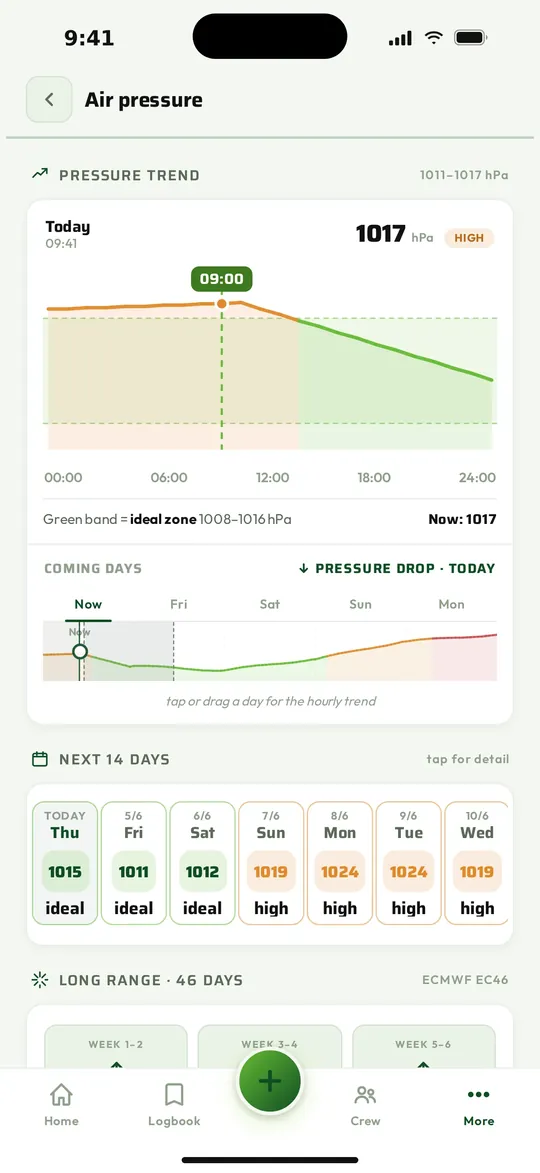Select Sun in the coming days chart

pyautogui.click(x=360, y=604)
